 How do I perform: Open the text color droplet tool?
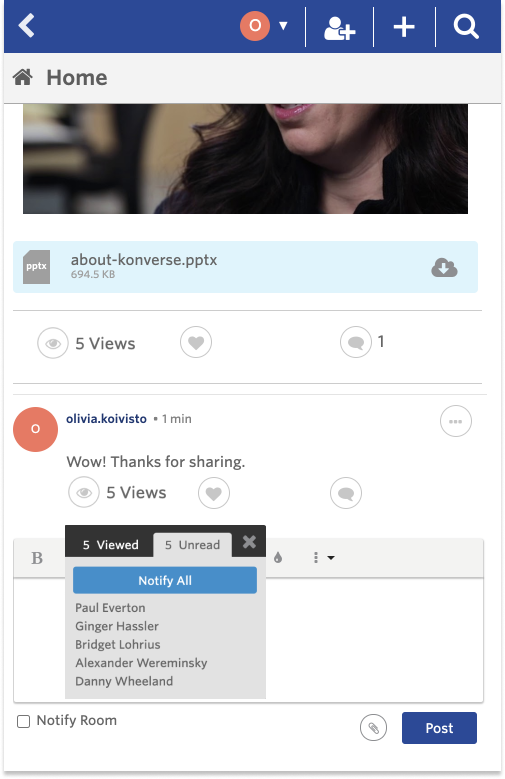point(278,557)
